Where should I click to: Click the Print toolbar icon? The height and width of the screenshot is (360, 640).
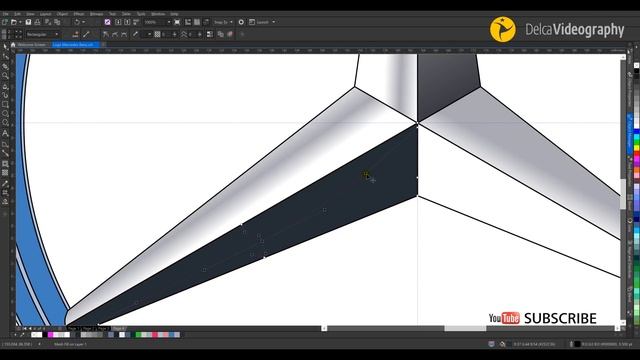coord(38,22)
